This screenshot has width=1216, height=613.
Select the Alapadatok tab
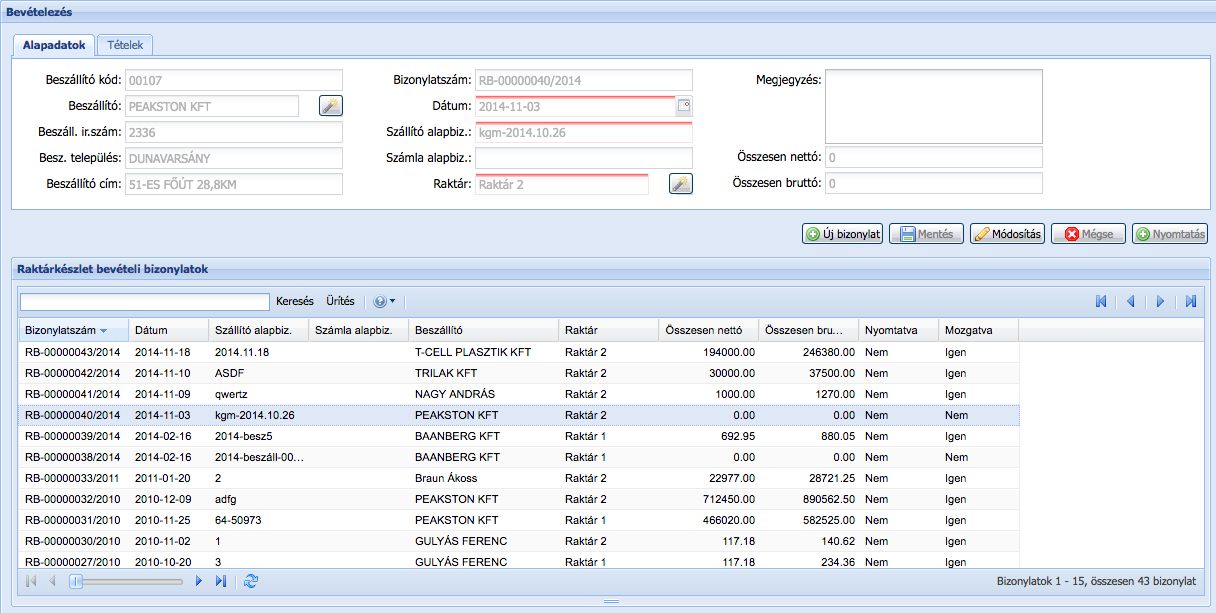point(54,45)
